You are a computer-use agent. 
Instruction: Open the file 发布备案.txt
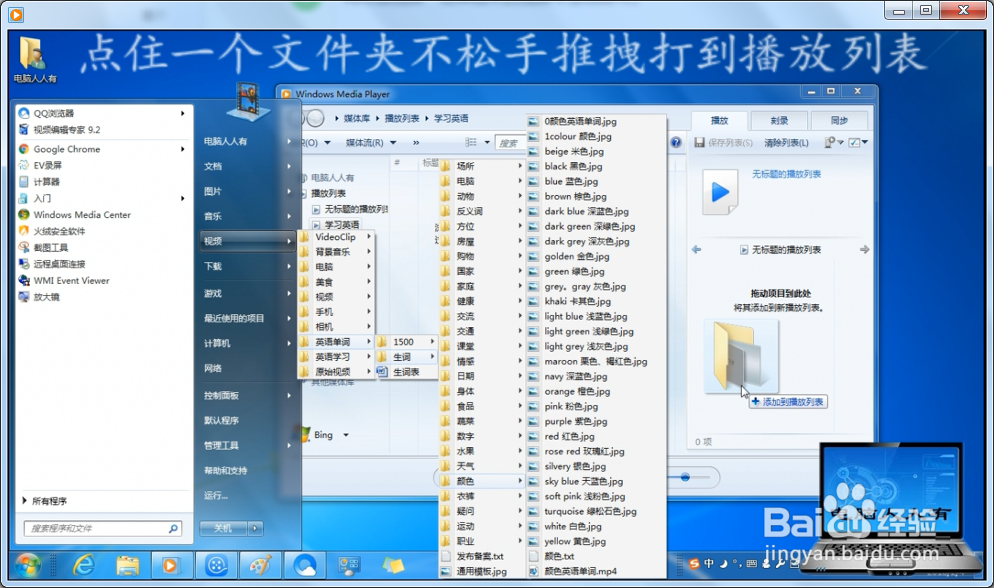pos(480,556)
